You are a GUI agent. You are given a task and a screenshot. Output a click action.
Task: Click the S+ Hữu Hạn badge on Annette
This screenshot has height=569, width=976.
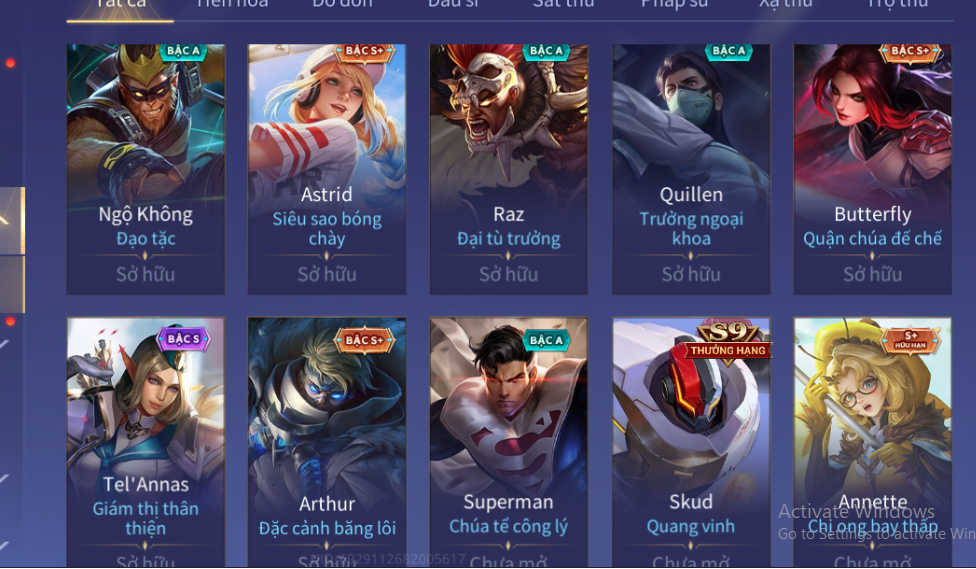pyautogui.click(x=911, y=340)
